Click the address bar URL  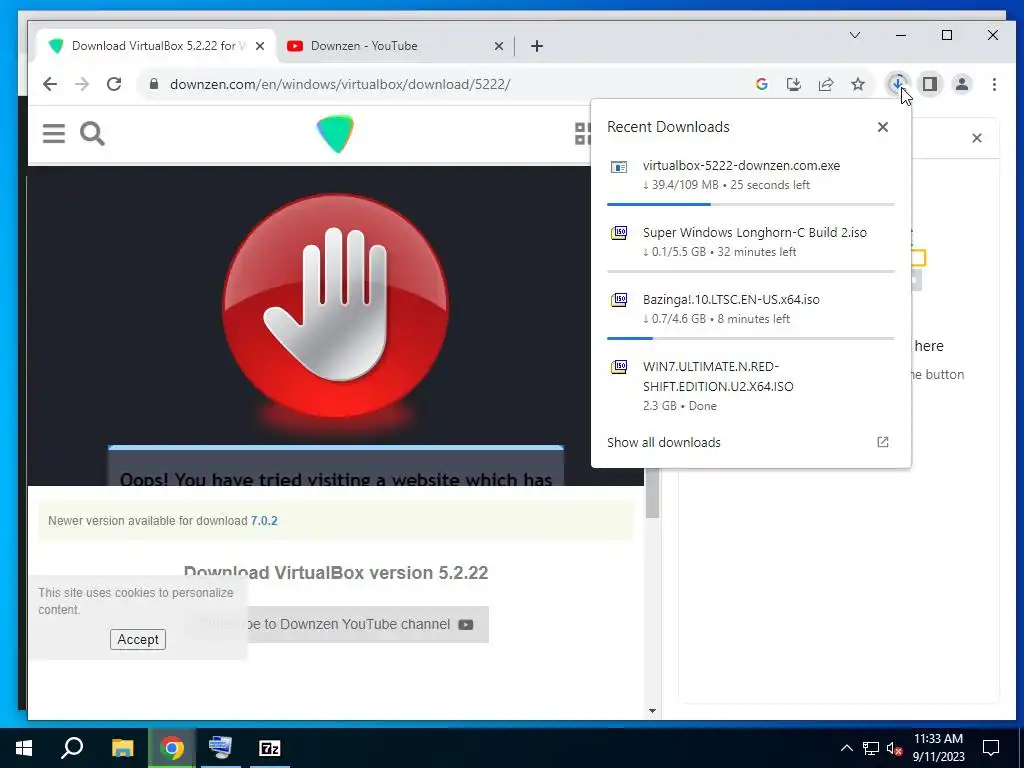[340, 84]
